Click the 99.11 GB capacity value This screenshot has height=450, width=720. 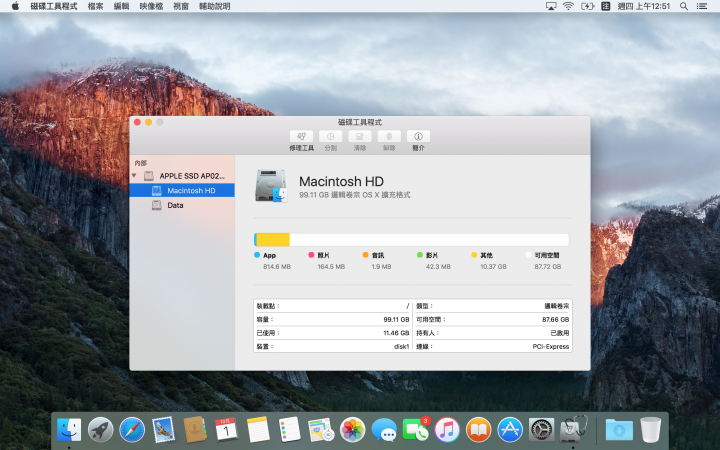click(x=396, y=320)
